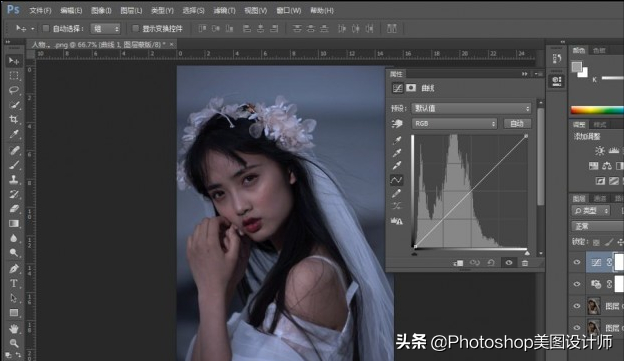The width and height of the screenshot is (624, 361).
Task: Switch to the 样式 styles tab
Action: click(x=600, y=125)
